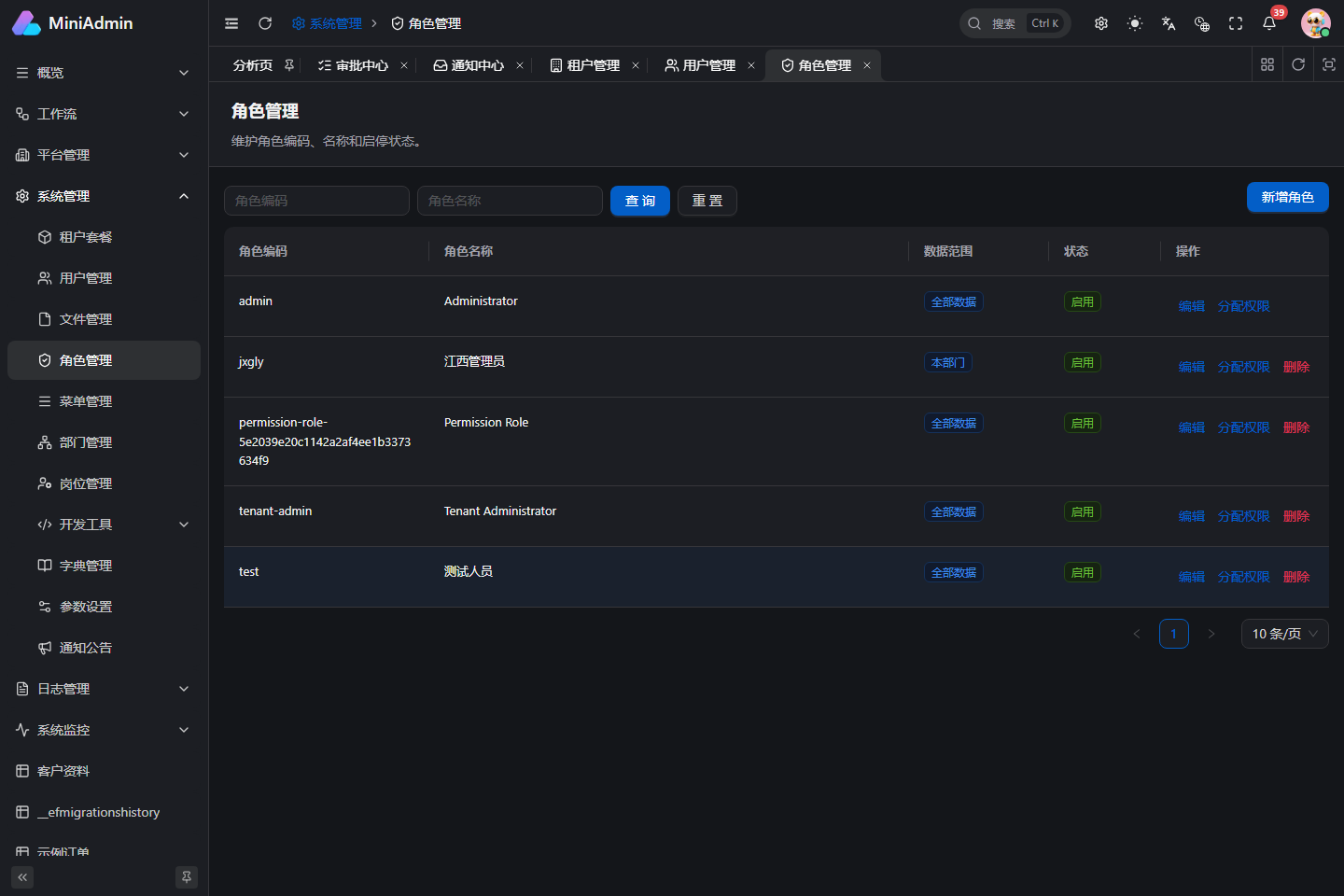Click the refresh icon beside hamburger menu
Image resolution: width=1344 pixels, height=896 pixels.
pyautogui.click(x=265, y=23)
